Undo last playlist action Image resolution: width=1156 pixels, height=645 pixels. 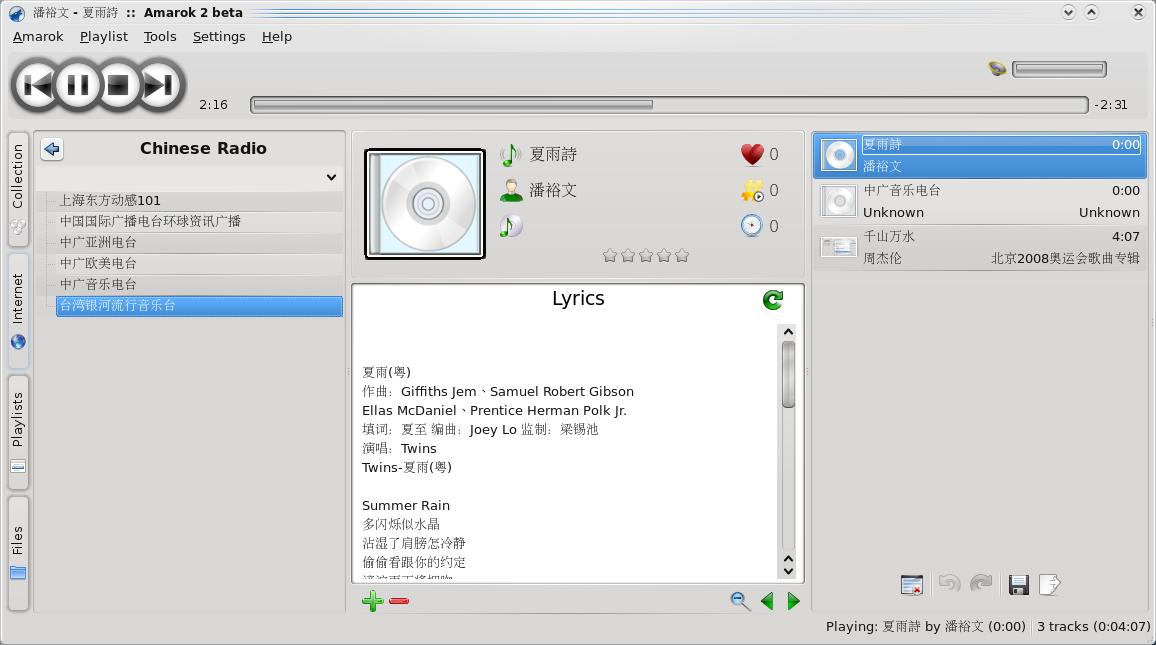(949, 584)
